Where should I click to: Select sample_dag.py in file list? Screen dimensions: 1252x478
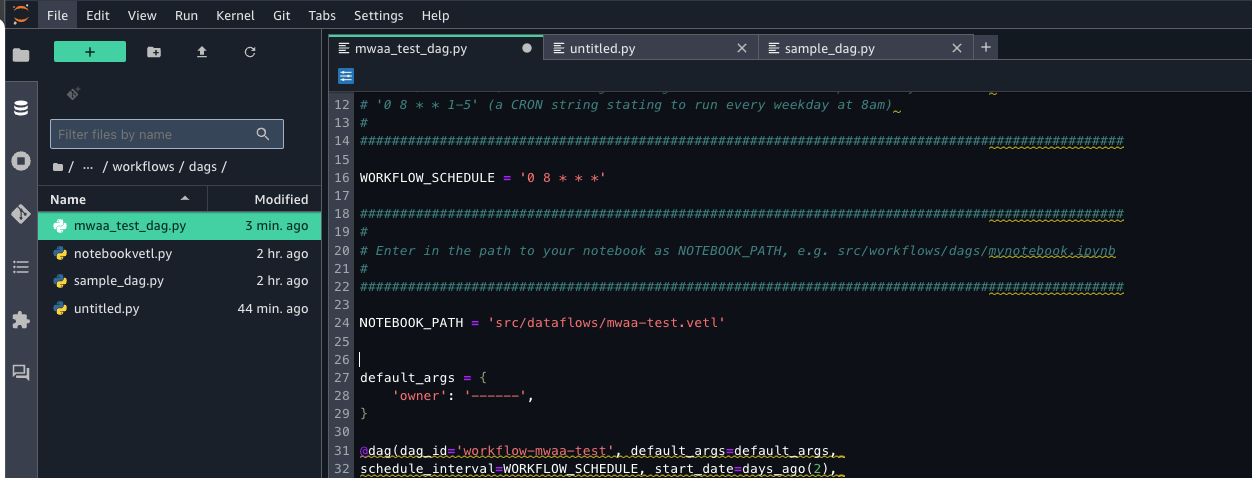(180, 281)
